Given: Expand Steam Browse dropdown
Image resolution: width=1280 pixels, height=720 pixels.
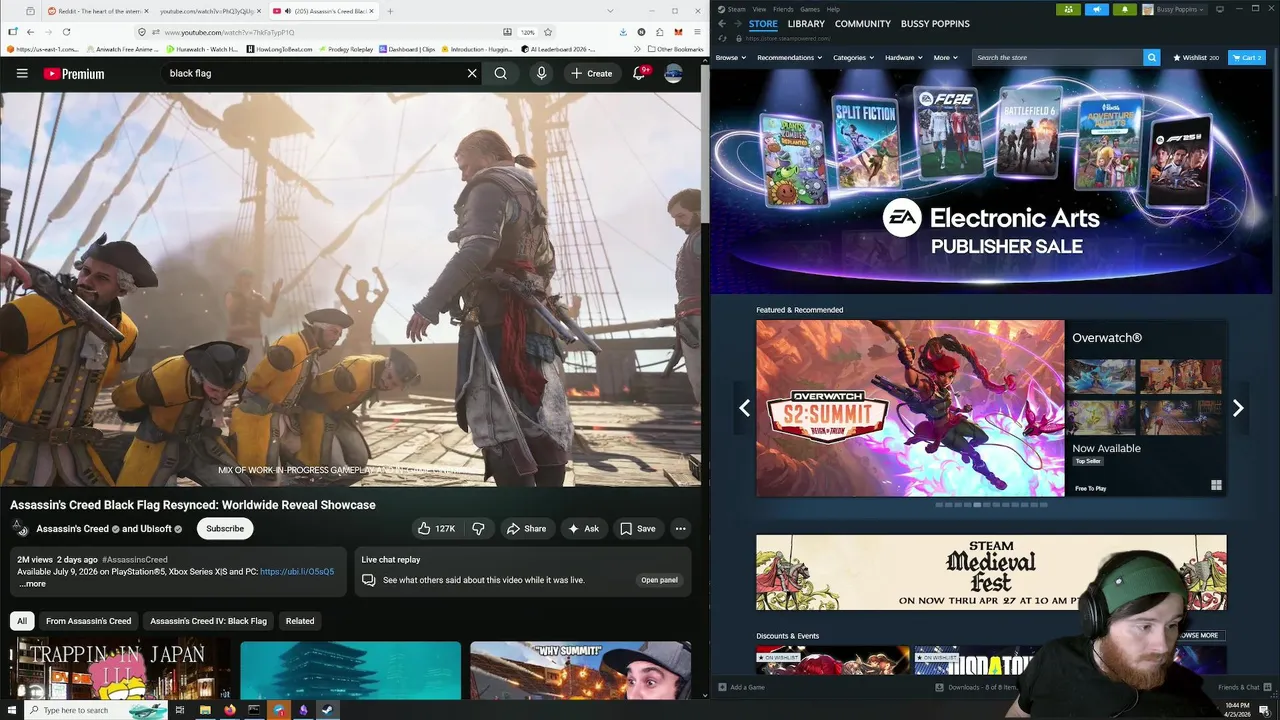Looking at the screenshot, I should [730, 57].
